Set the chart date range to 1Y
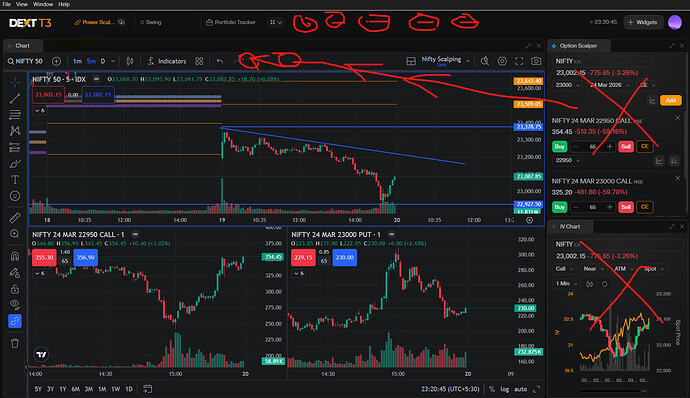The width and height of the screenshot is (690, 398). [x=63, y=389]
